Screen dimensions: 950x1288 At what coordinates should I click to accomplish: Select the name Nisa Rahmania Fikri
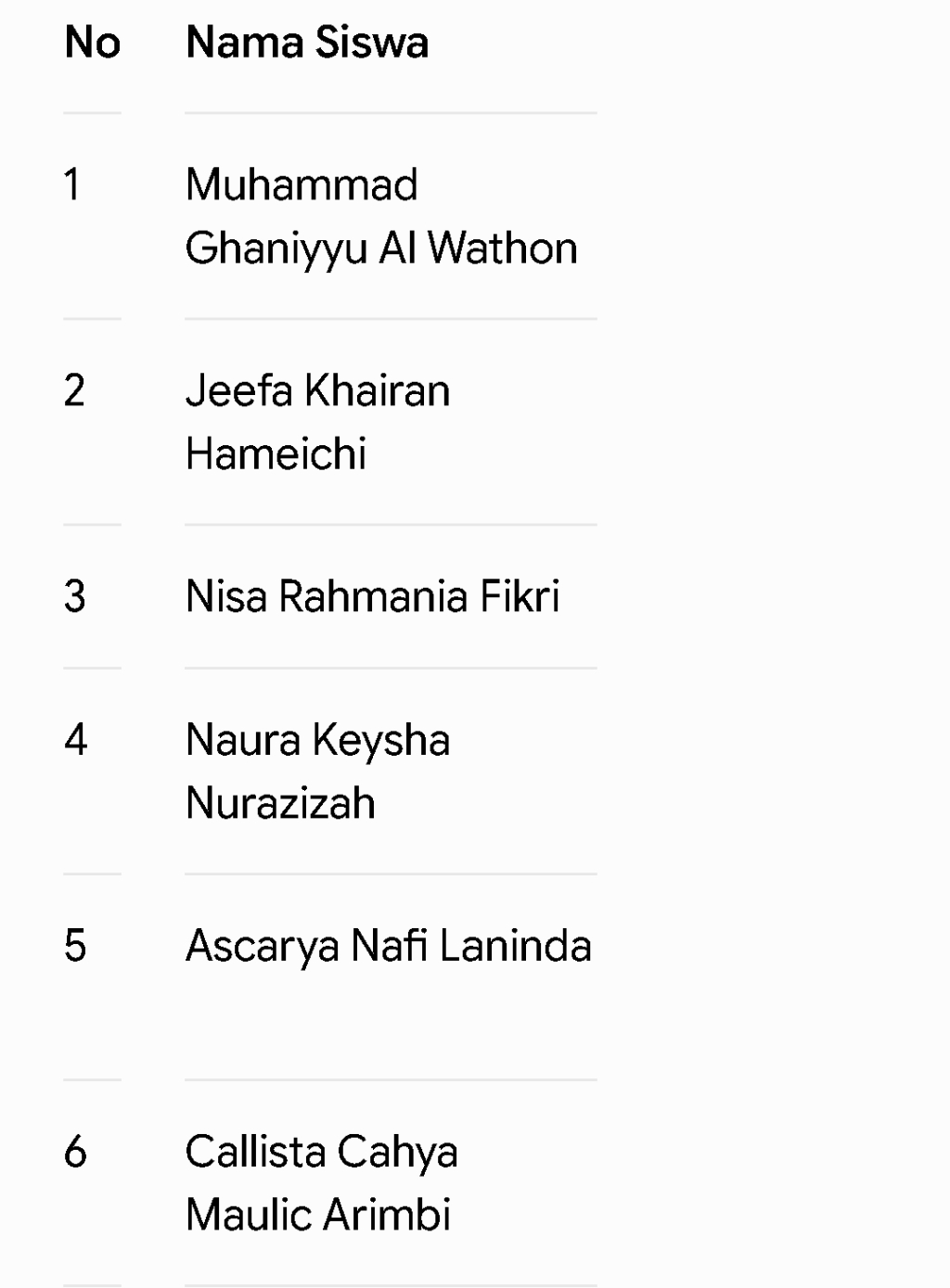coord(373,596)
